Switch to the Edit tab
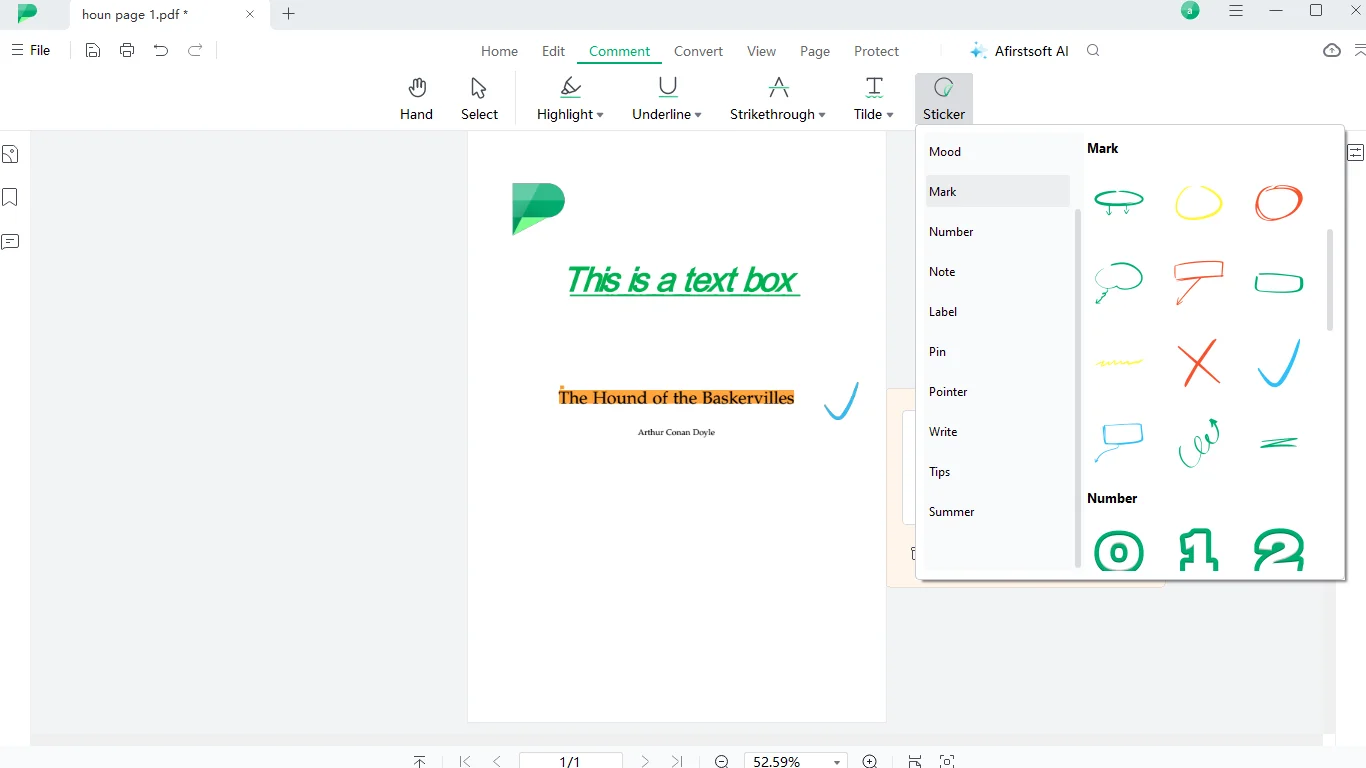Viewport: 1366px width, 768px height. point(553,51)
